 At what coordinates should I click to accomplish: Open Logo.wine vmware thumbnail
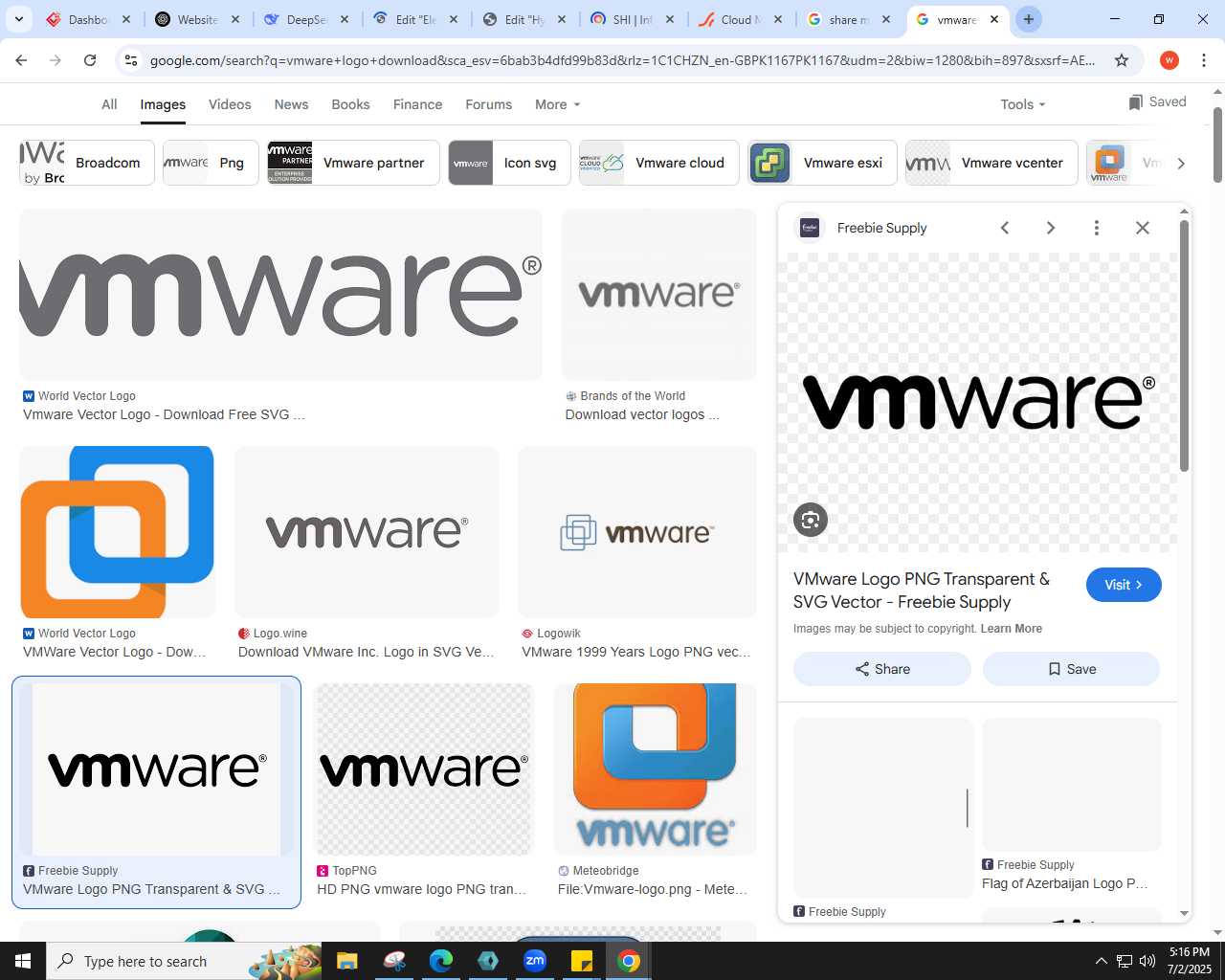tap(367, 532)
